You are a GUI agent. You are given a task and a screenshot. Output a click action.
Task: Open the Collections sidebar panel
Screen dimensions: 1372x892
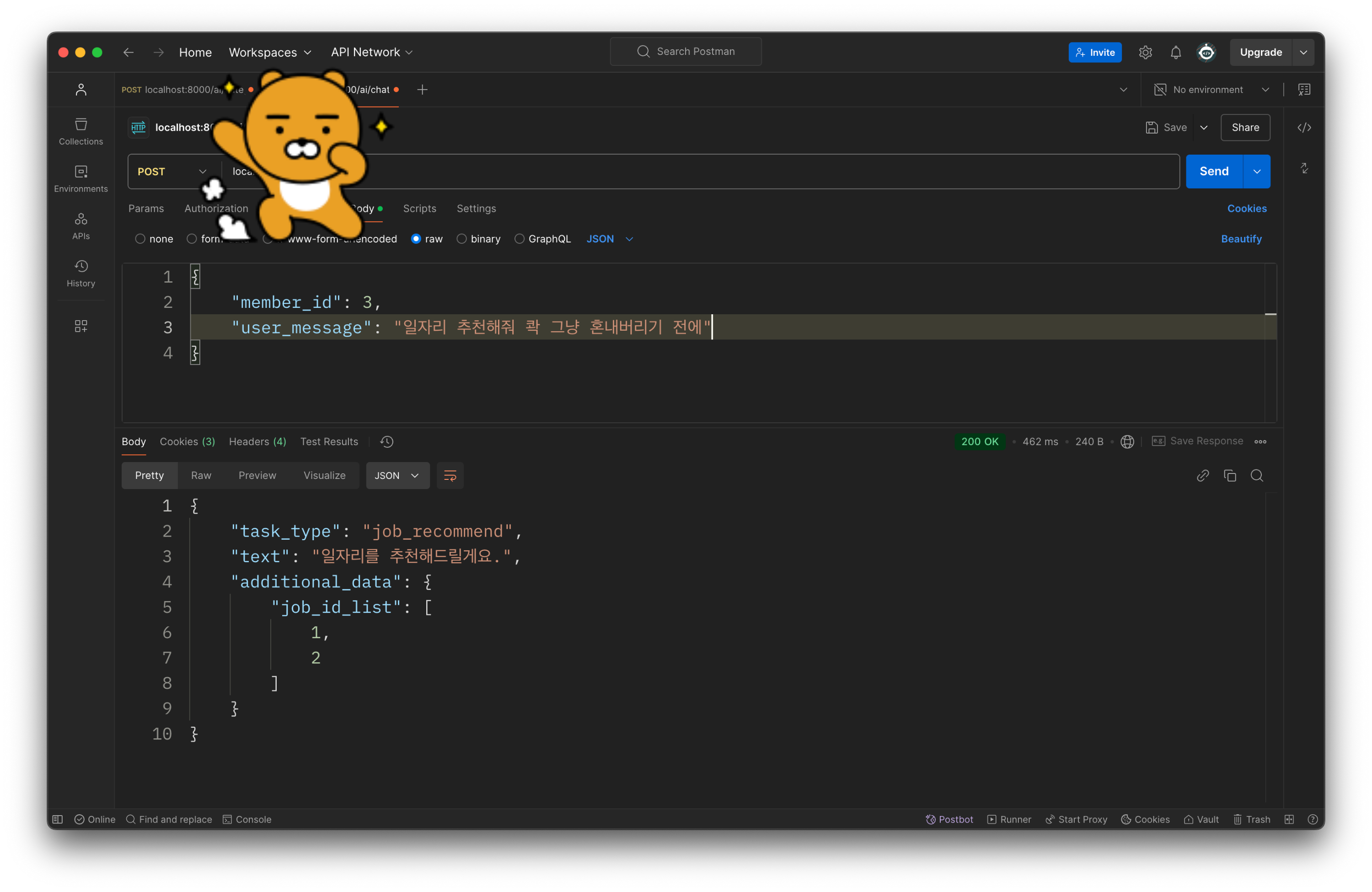[x=80, y=132]
